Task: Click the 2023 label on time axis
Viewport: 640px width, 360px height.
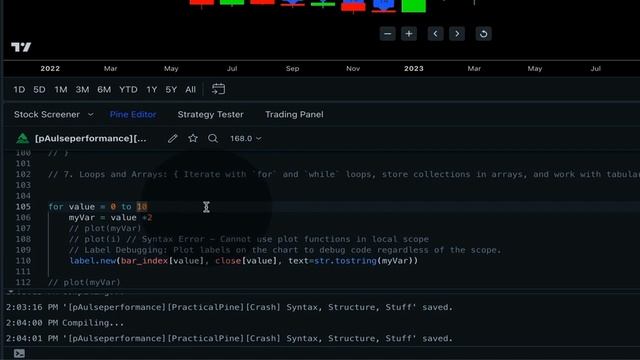Action: (413, 69)
